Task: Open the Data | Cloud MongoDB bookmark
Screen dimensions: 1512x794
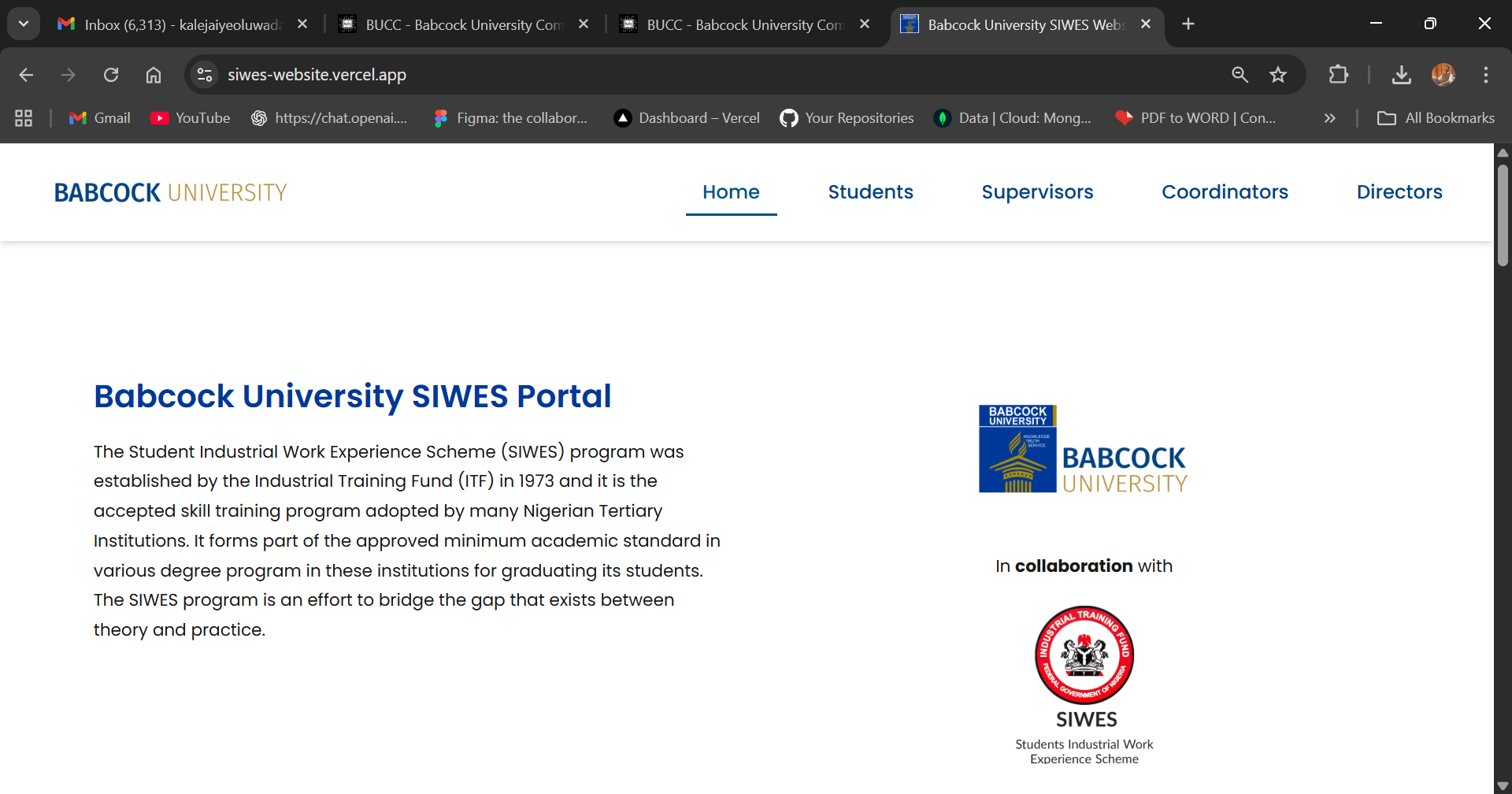Action: click(1012, 118)
